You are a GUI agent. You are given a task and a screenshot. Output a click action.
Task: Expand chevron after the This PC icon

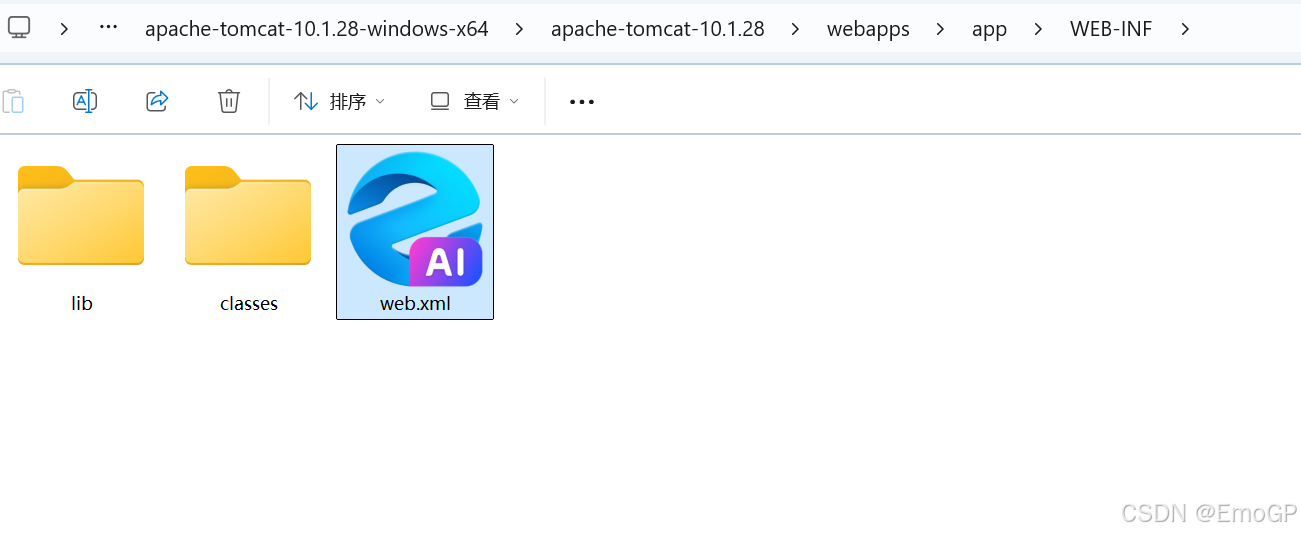pos(64,29)
